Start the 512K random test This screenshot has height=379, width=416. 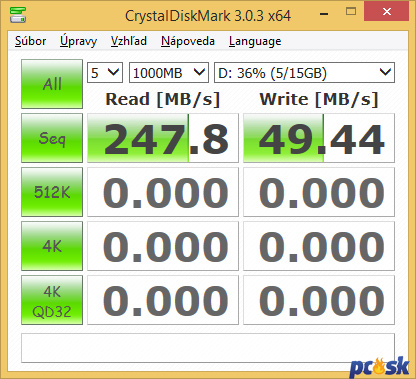point(52,192)
